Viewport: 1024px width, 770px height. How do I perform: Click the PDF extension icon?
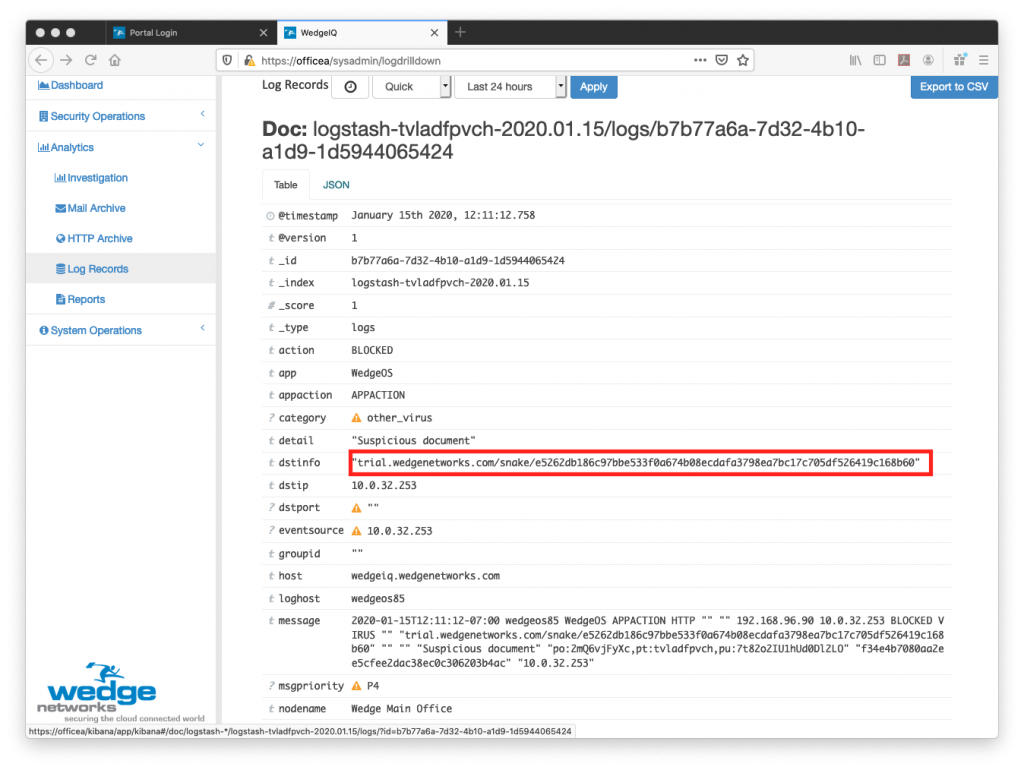(x=904, y=60)
